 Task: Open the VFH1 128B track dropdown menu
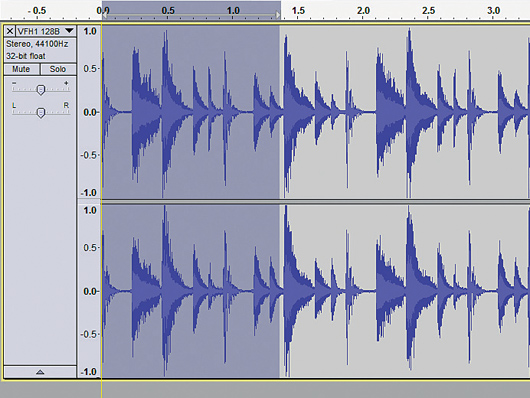[46, 31]
